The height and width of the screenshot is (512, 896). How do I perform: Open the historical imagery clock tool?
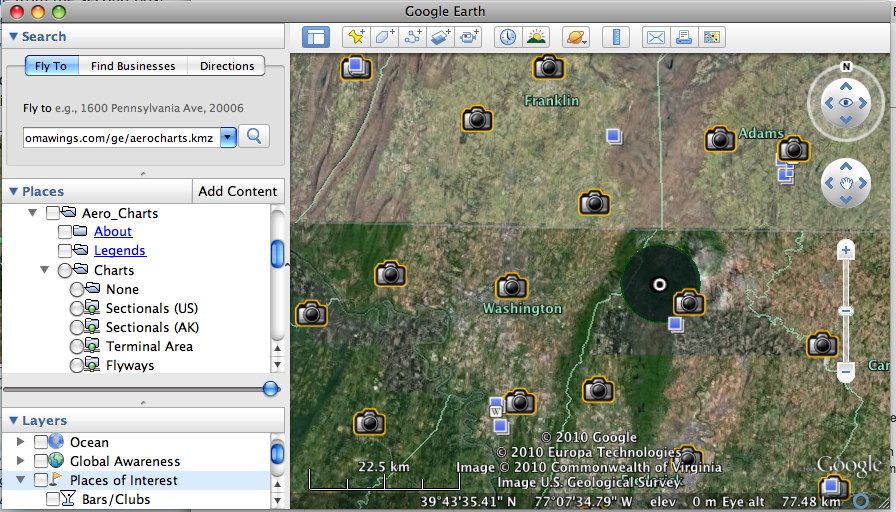508,37
